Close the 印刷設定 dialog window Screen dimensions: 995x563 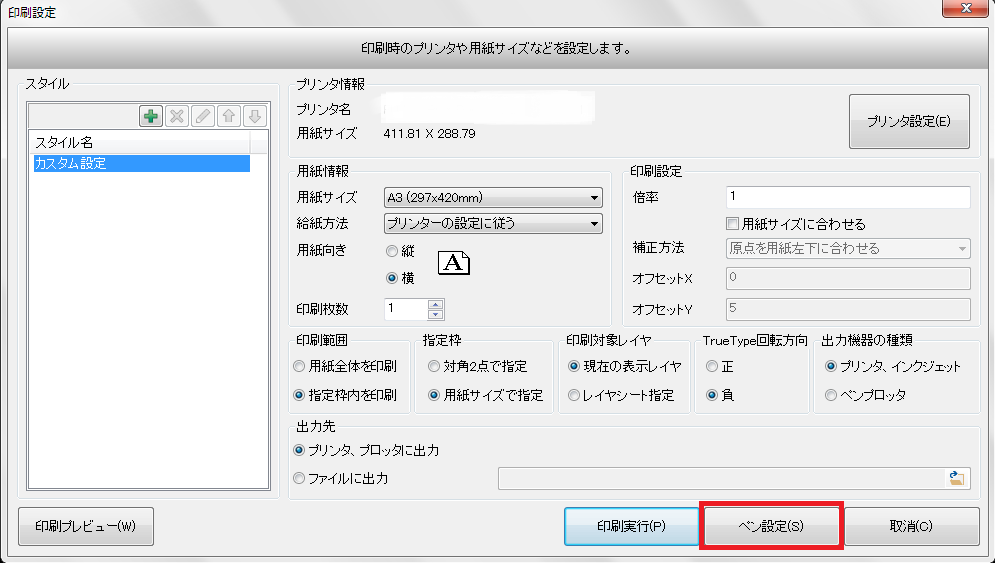click(x=965, y=8)
